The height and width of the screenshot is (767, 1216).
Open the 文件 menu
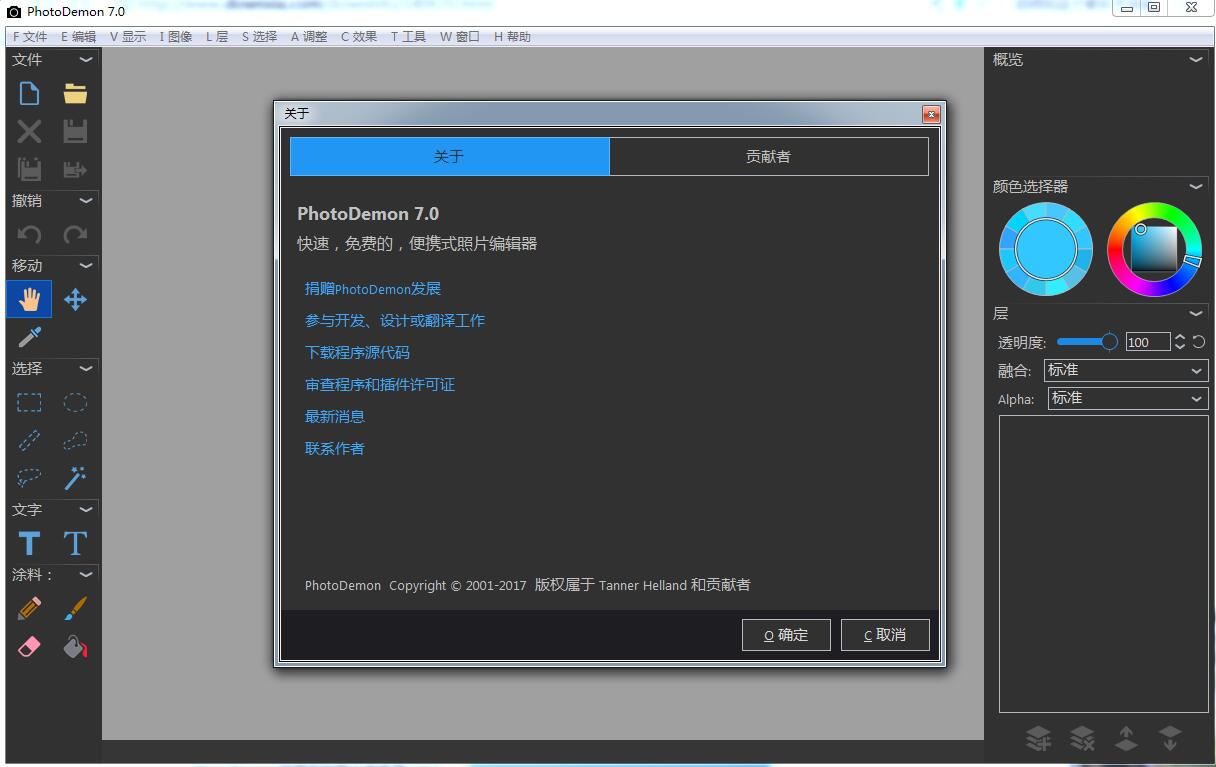(30, 37)
